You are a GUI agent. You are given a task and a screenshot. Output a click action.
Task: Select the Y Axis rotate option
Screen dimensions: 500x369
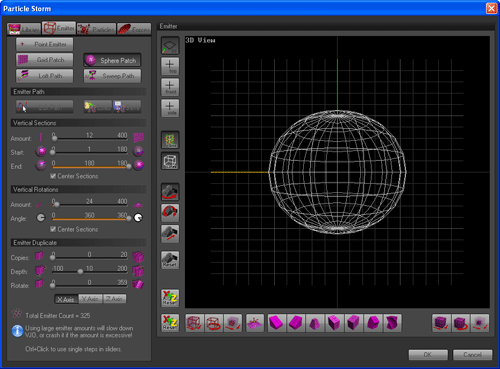[90, 299]
